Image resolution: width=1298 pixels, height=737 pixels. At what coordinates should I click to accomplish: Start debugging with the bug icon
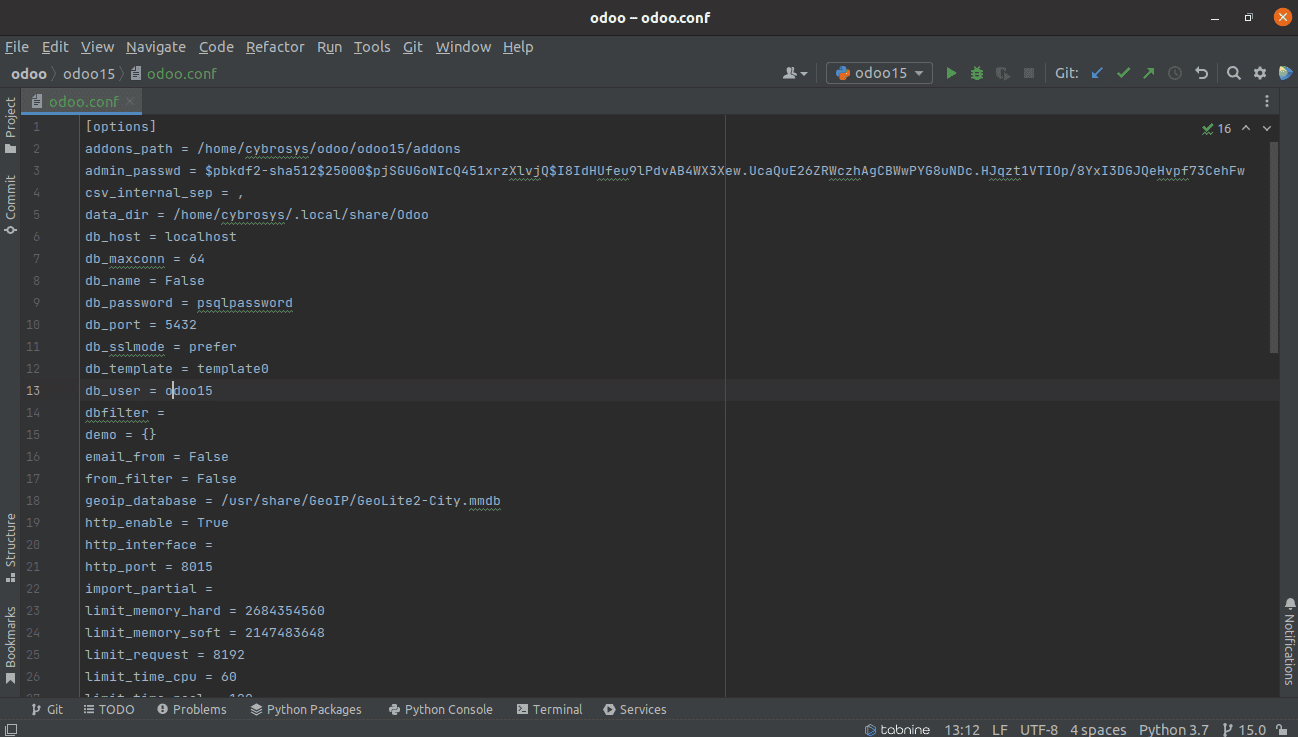[x=977, y=73]
